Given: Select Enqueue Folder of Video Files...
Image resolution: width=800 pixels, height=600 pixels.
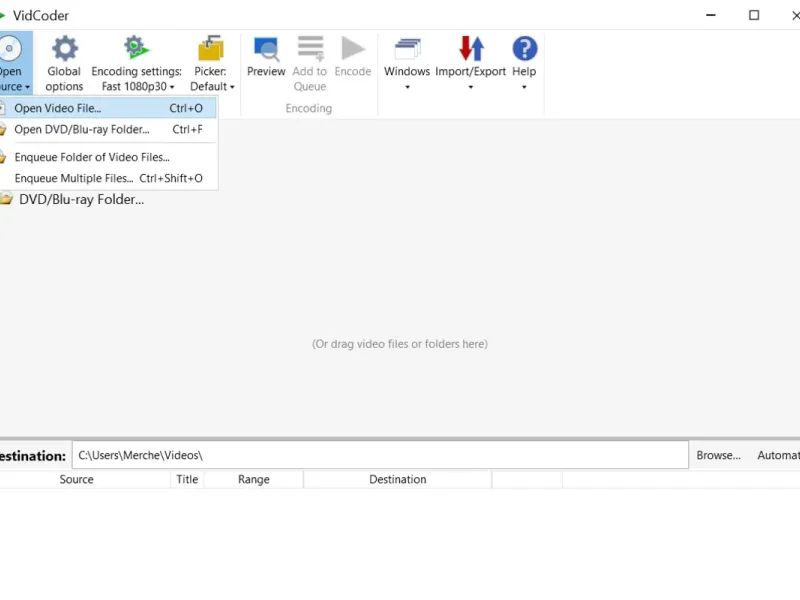Looking at the screenshot, I should [108, 157].
